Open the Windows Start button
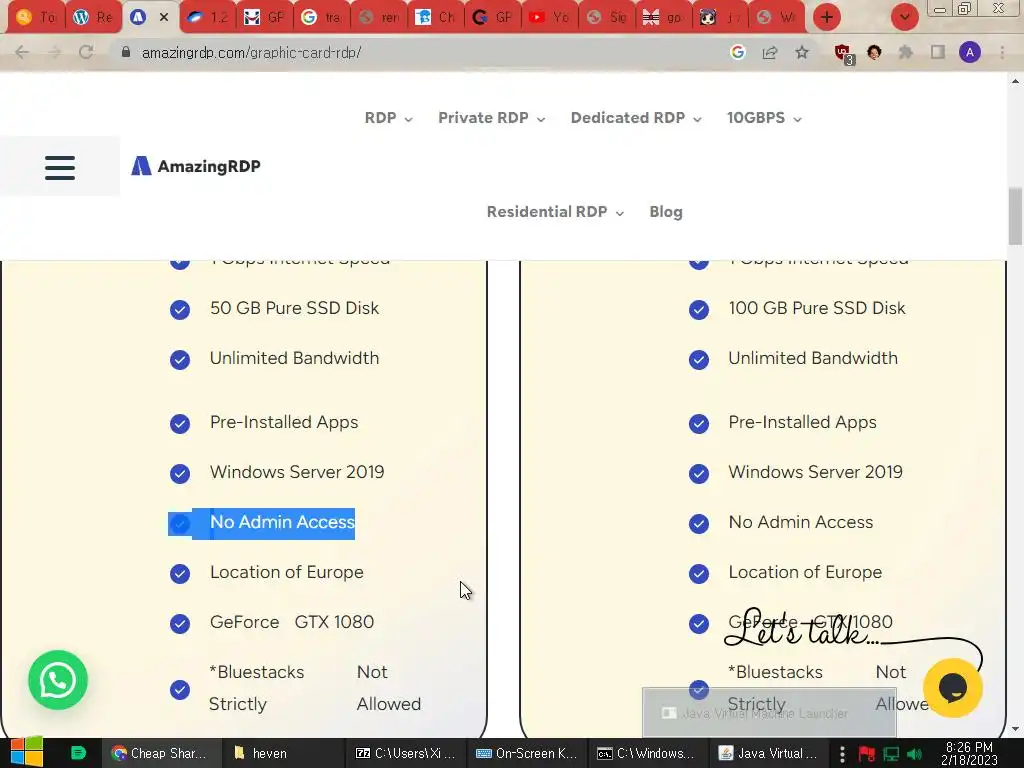 click(26, 753)
